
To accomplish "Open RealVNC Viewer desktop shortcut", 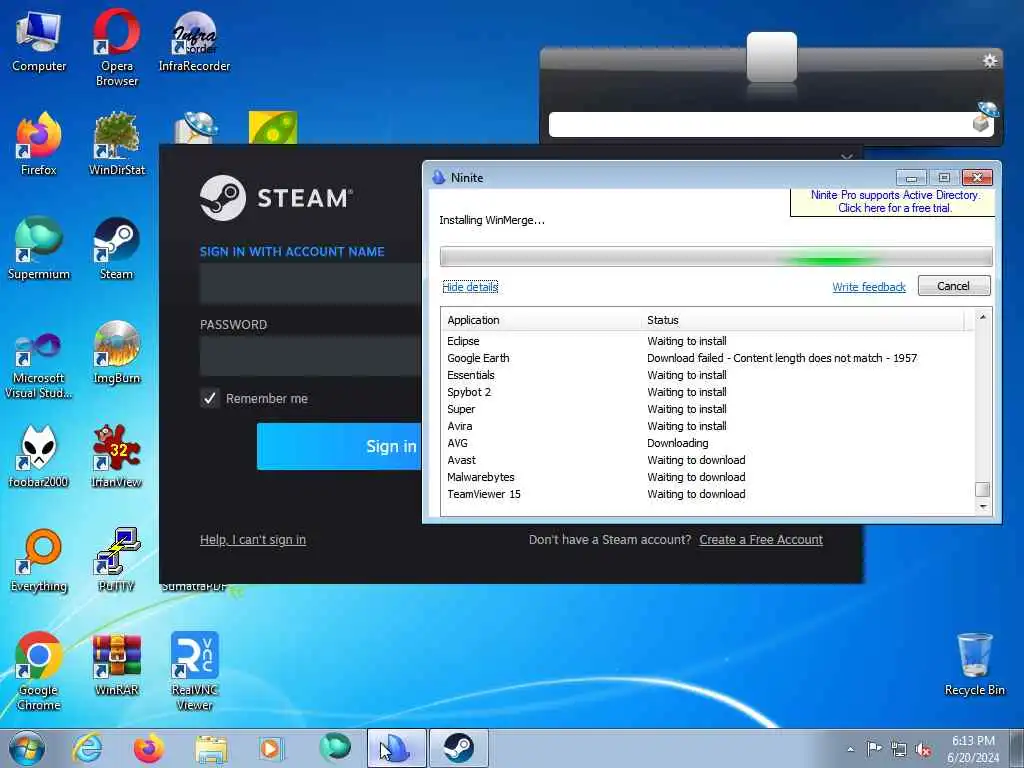I will (x=194, y=671).
